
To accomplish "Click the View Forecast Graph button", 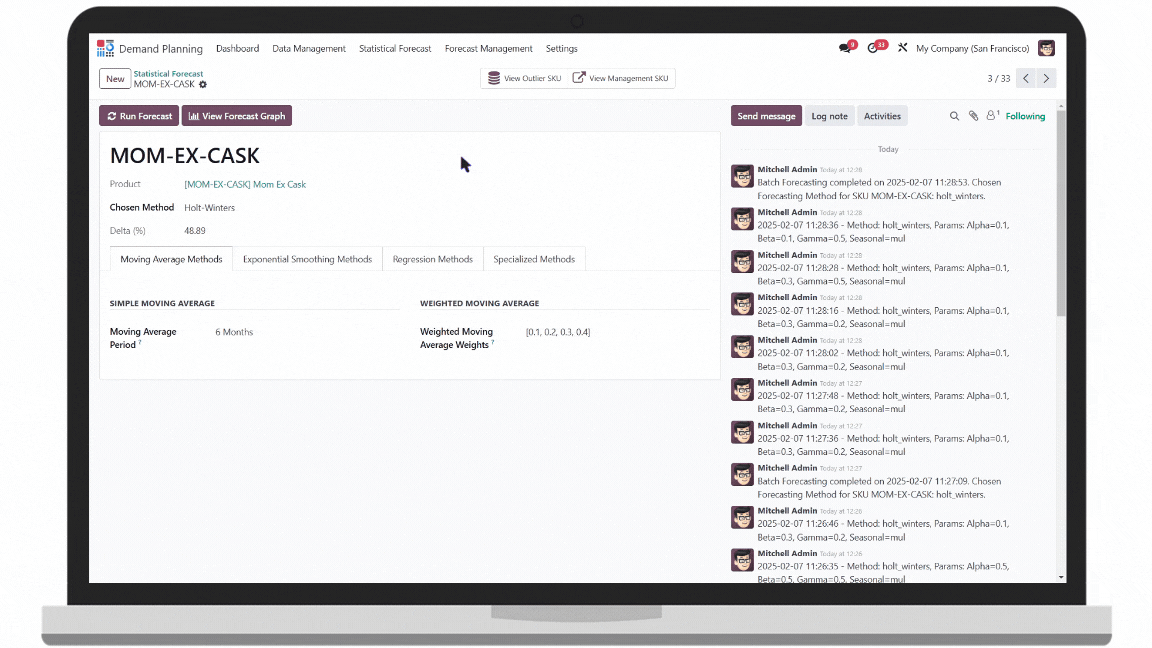I will [237, 116].
